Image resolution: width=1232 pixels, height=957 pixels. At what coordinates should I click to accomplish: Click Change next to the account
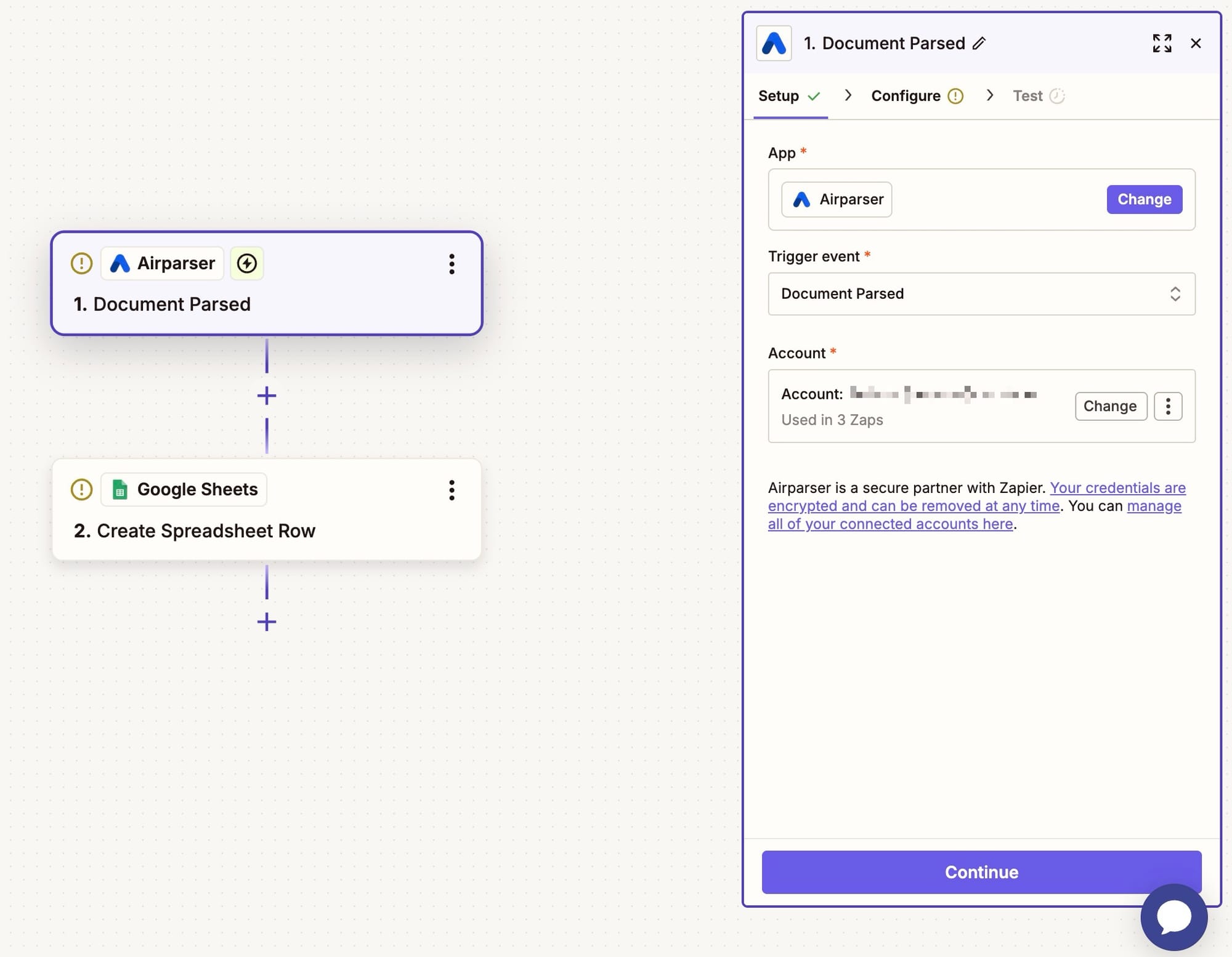(1110, 406)
